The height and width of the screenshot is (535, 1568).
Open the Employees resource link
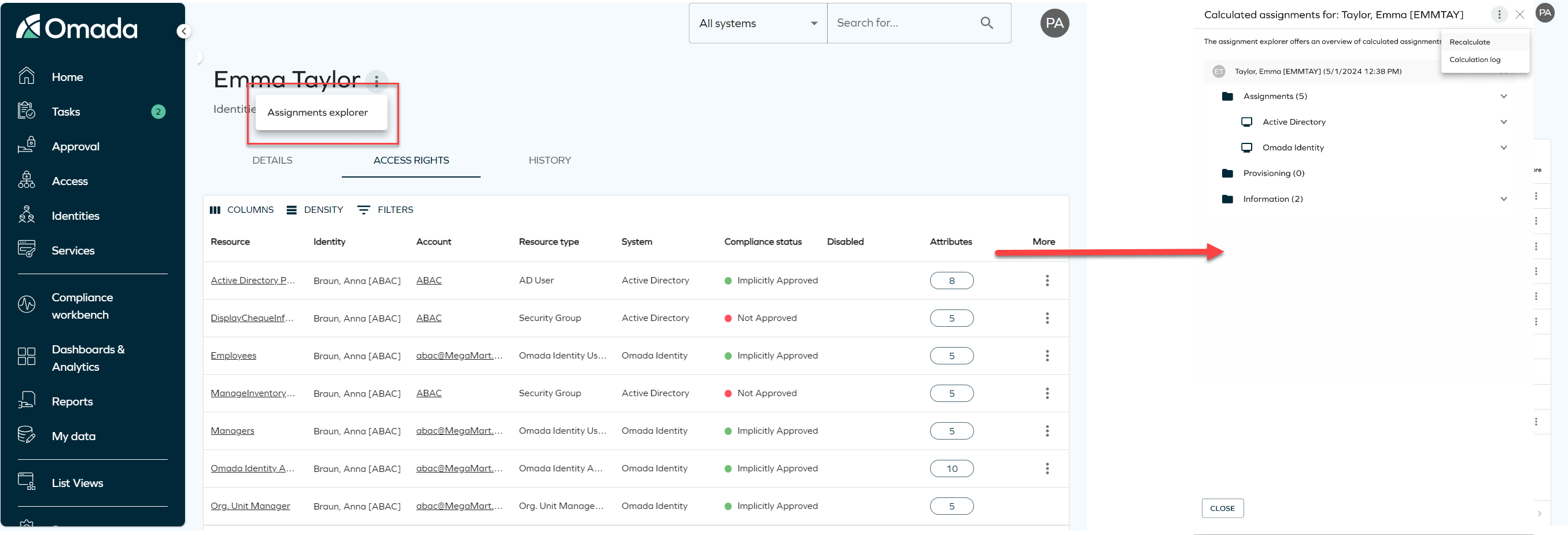pyautogui.click(x=233, y=356)
